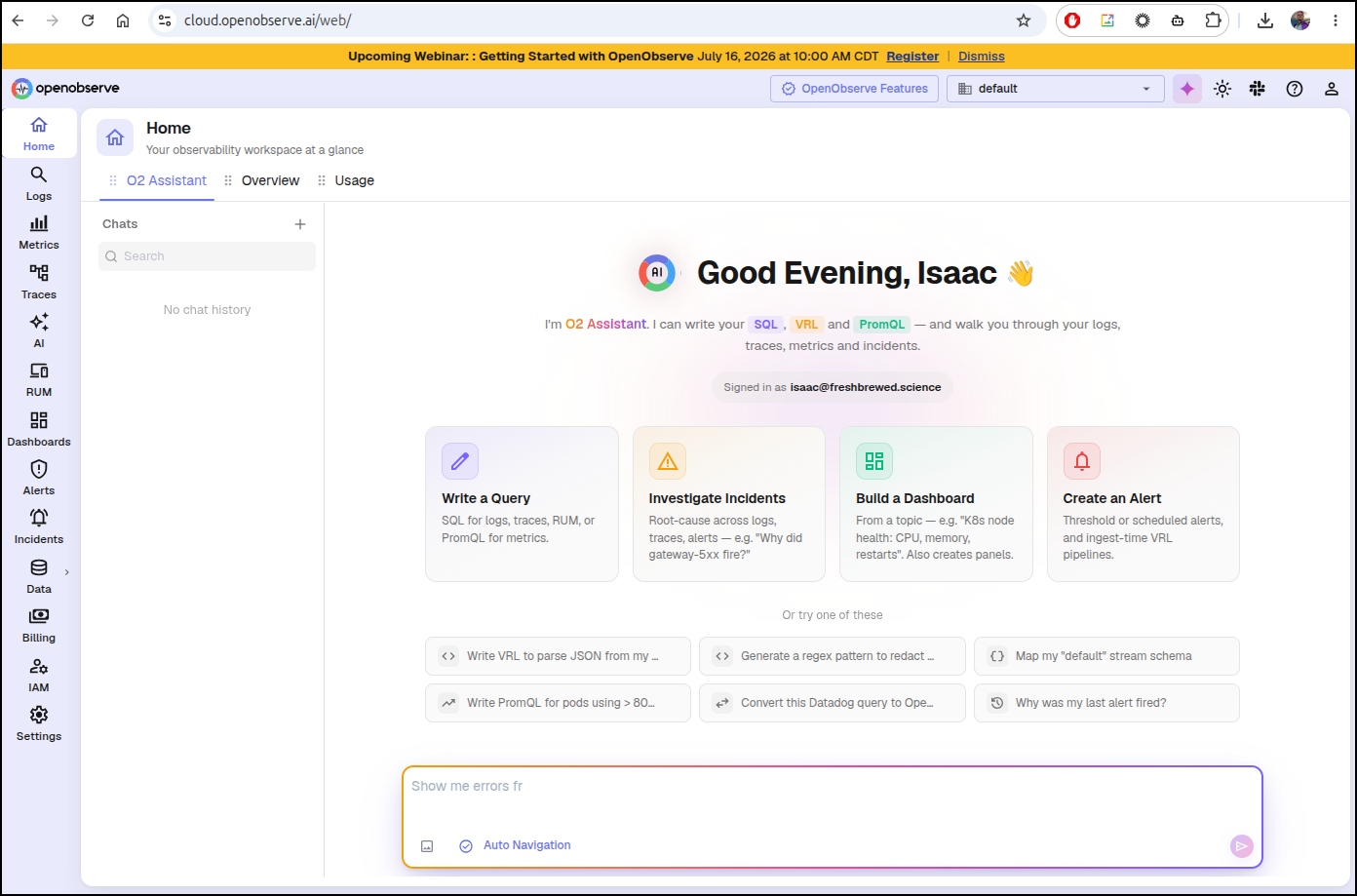Click the signed-in email isaac@freshbrewed.science
1357x896 pixels.
coord(866,387)
